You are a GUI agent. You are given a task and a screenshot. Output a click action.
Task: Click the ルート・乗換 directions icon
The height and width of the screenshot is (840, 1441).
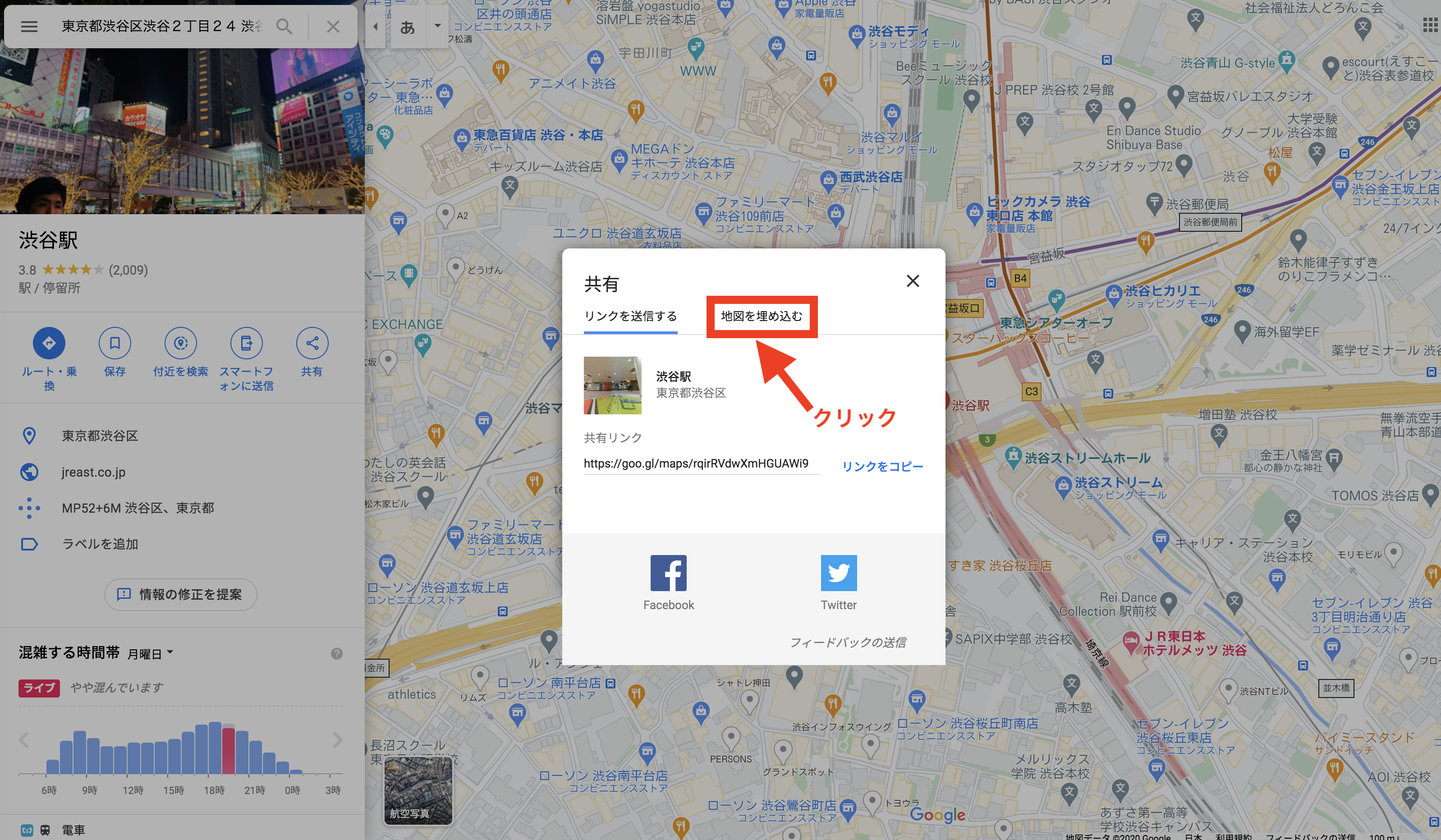click(49, 343)
